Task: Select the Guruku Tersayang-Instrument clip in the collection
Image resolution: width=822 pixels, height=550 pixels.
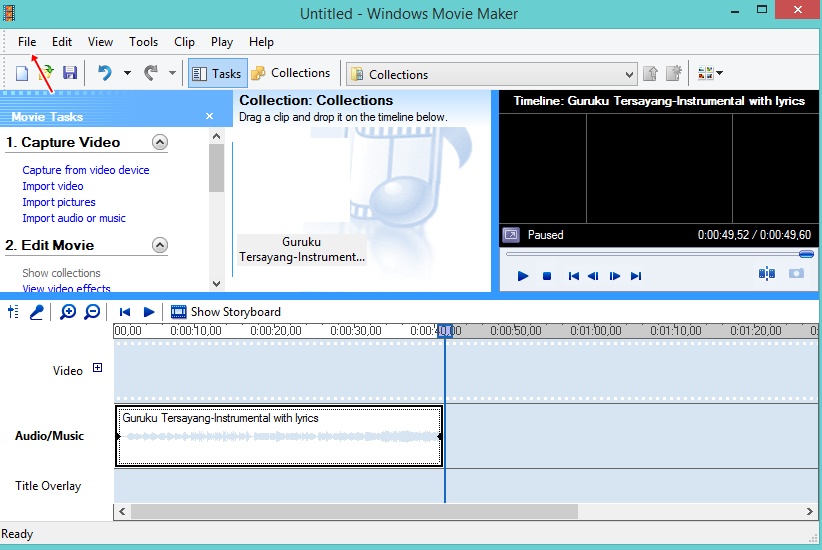Action: pos(301,250)
